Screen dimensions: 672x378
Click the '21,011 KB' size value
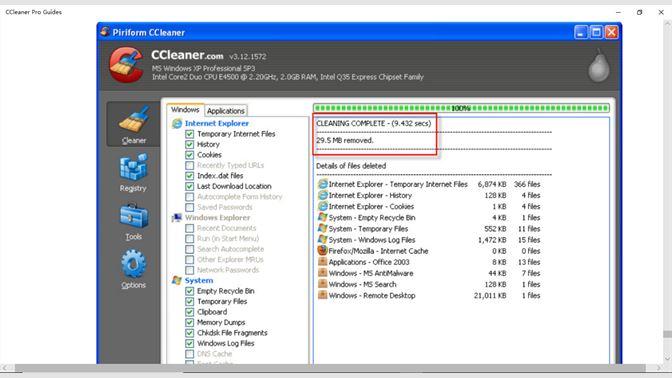point(490,296)
